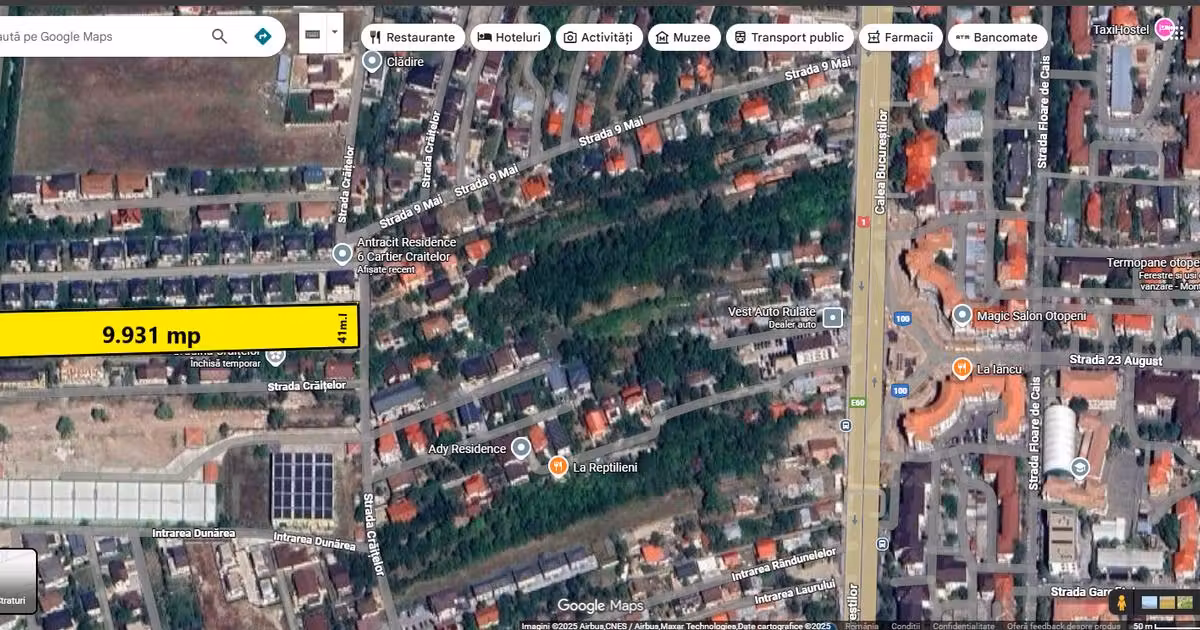Viewport: 1200px width, 630px height.
Task: Click the school icon near Strada Floare de Cais
Action: (x=1079, y=467)
